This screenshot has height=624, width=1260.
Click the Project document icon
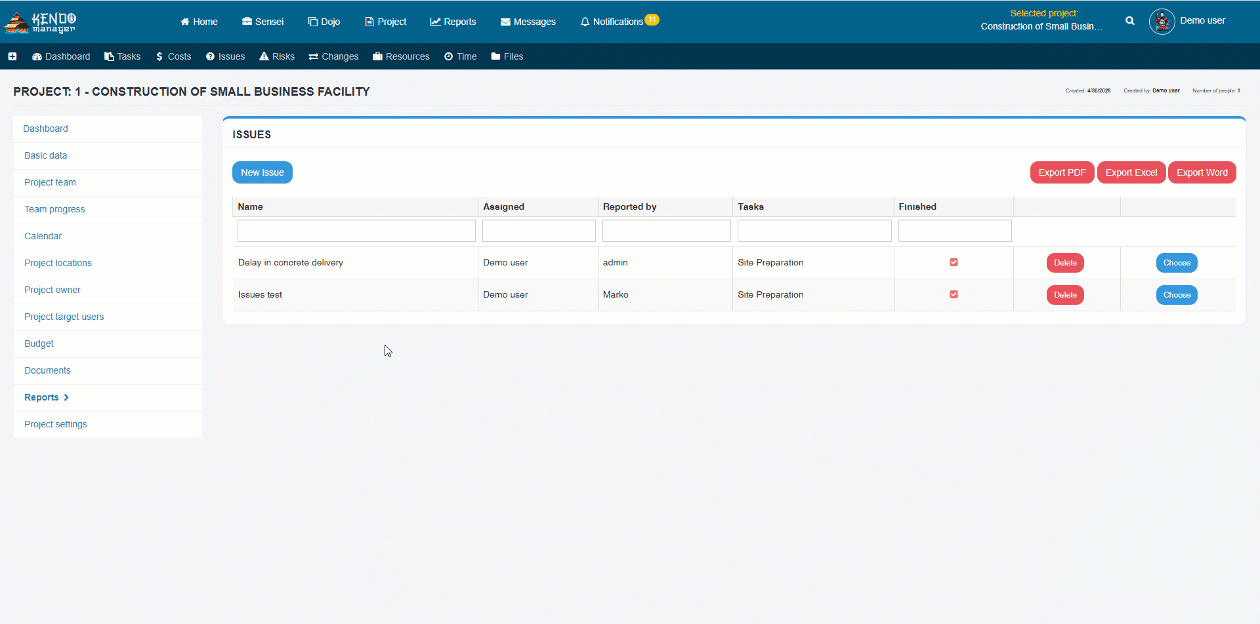[x=369, y=22]
